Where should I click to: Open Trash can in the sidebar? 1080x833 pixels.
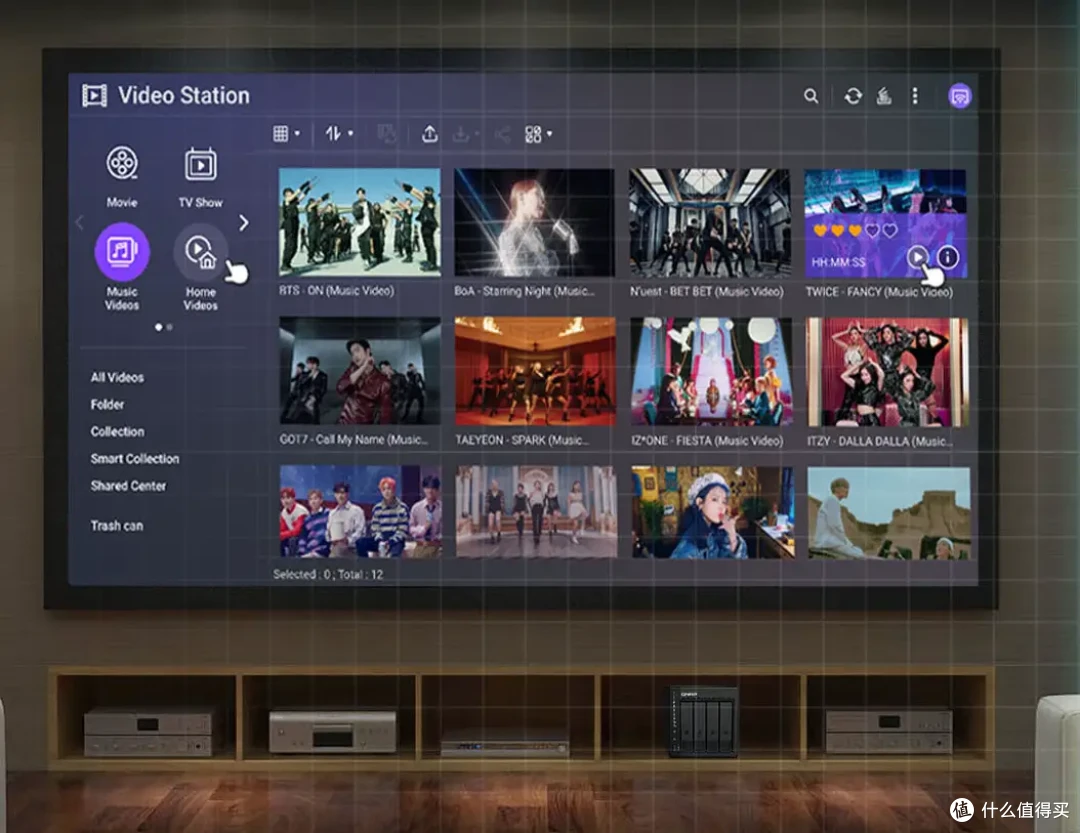(x=117, y=526)
